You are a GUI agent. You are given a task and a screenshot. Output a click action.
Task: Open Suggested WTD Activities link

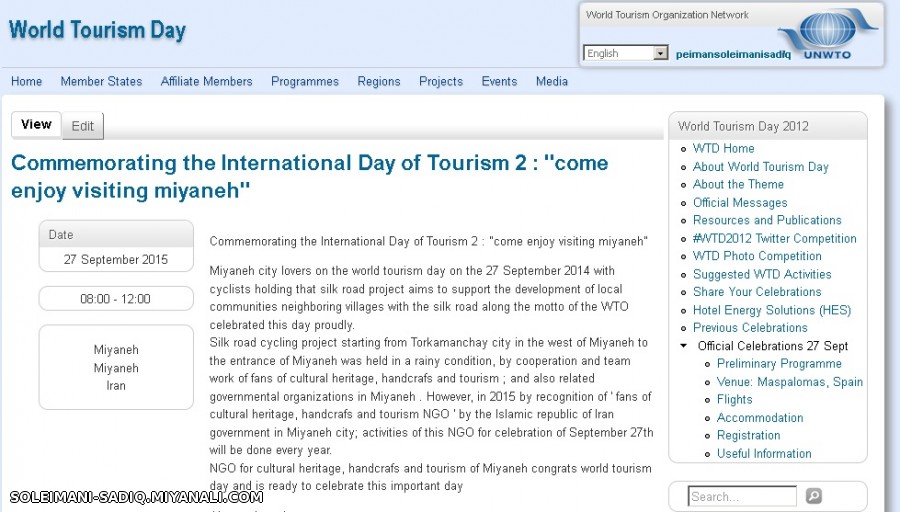click(x=762, y=274)
